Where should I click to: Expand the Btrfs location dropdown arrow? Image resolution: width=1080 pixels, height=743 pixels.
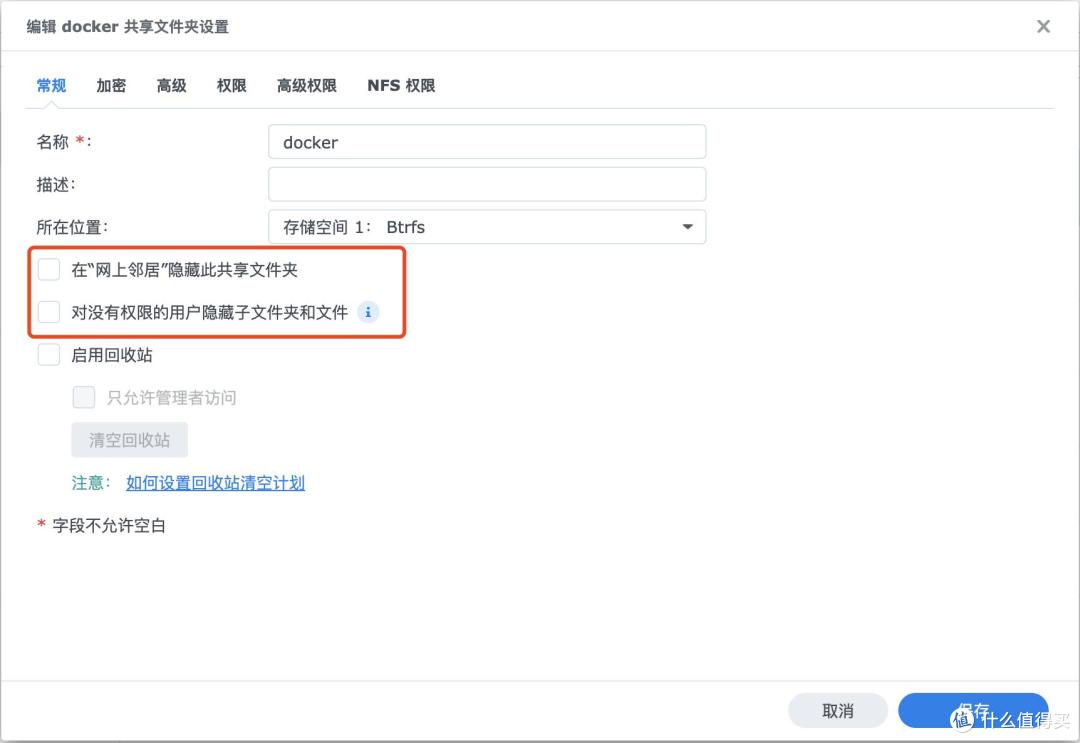(x=687, y=227)
